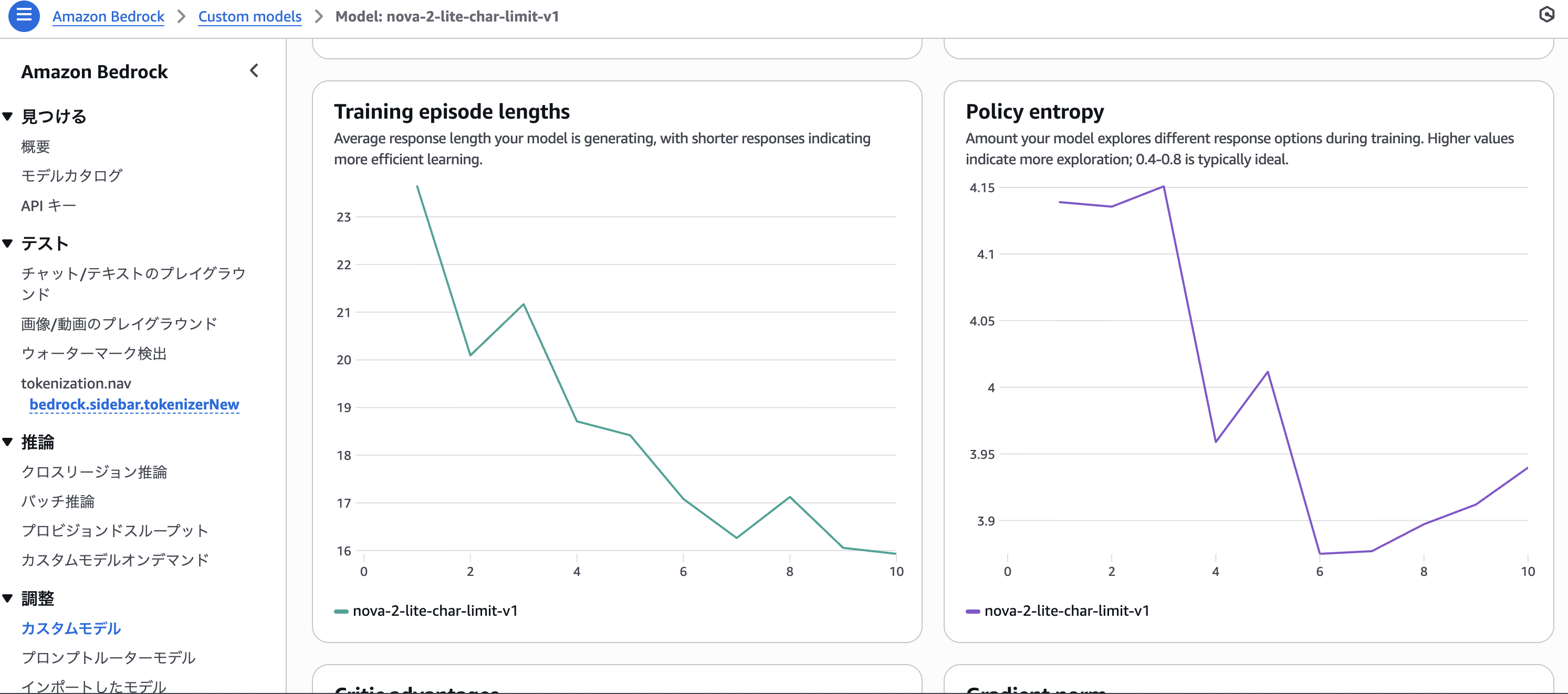Open Custom models breadcrumb link
Image resolution: width=1568 pixels, height=694 pixels.
tap(249, 16)
